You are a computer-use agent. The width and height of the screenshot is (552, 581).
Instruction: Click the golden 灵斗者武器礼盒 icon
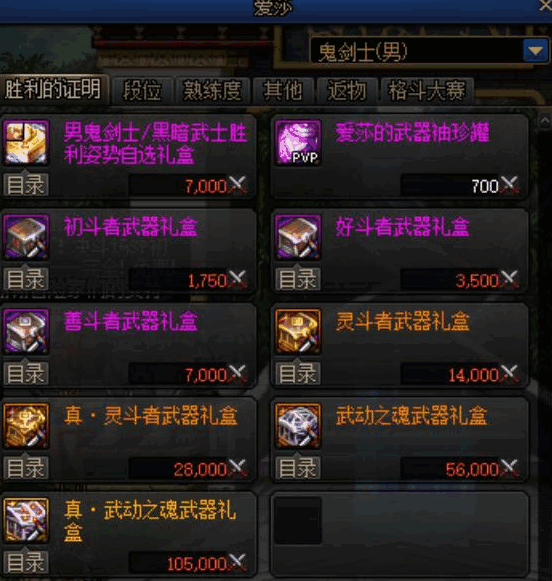tap(298, 332)
